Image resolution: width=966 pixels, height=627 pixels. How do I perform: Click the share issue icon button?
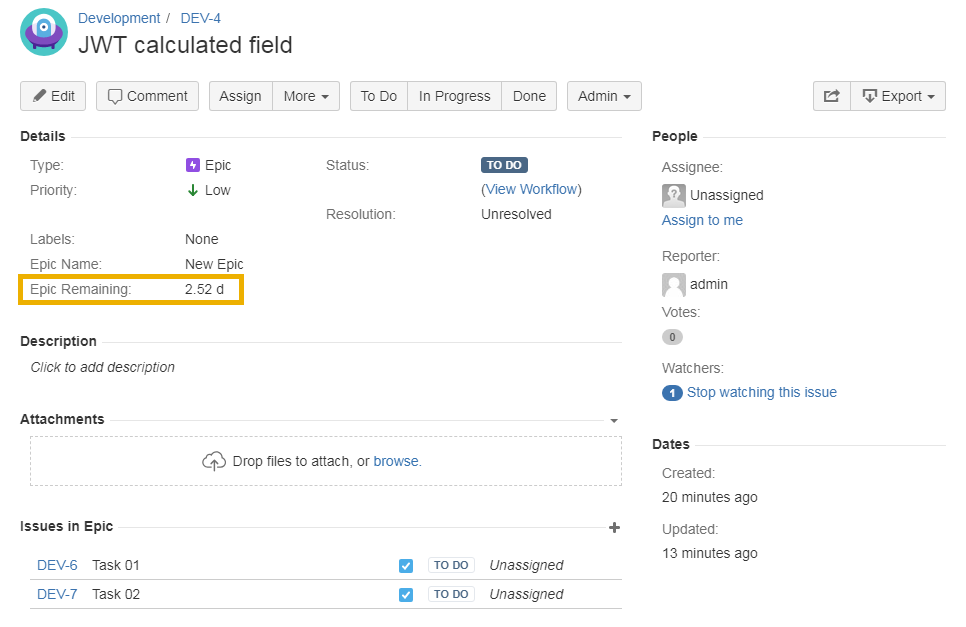point(832,96)
